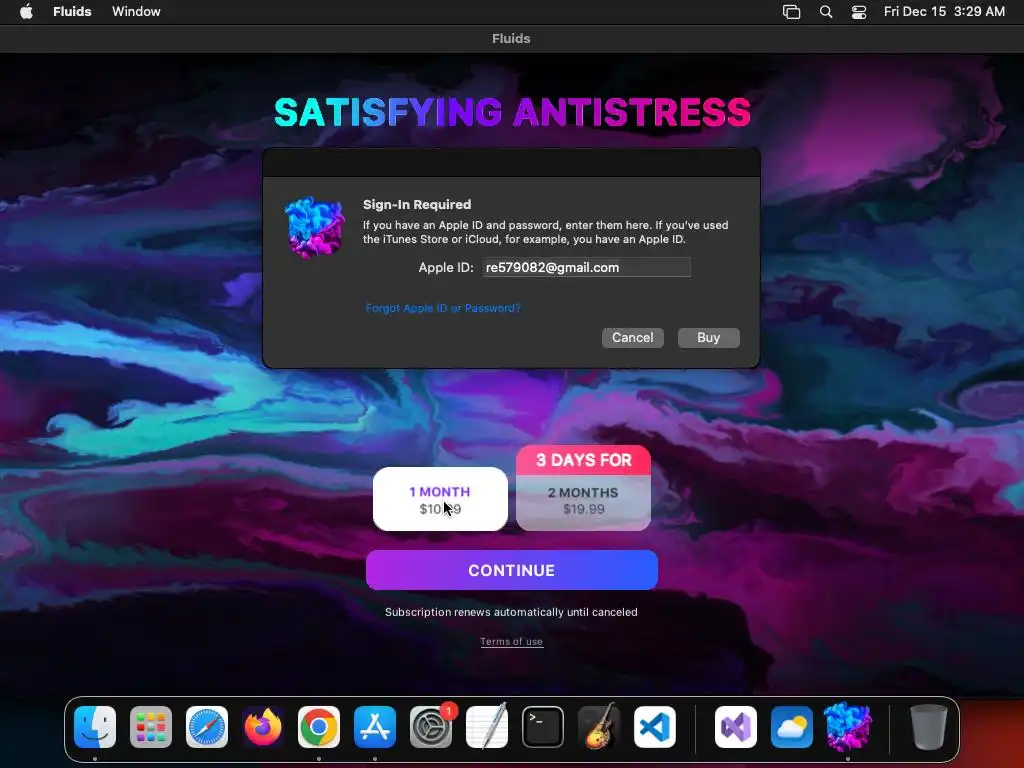1024x768 pixels.
Task: Launch Terminal from the dock
Action: point(543,727)
